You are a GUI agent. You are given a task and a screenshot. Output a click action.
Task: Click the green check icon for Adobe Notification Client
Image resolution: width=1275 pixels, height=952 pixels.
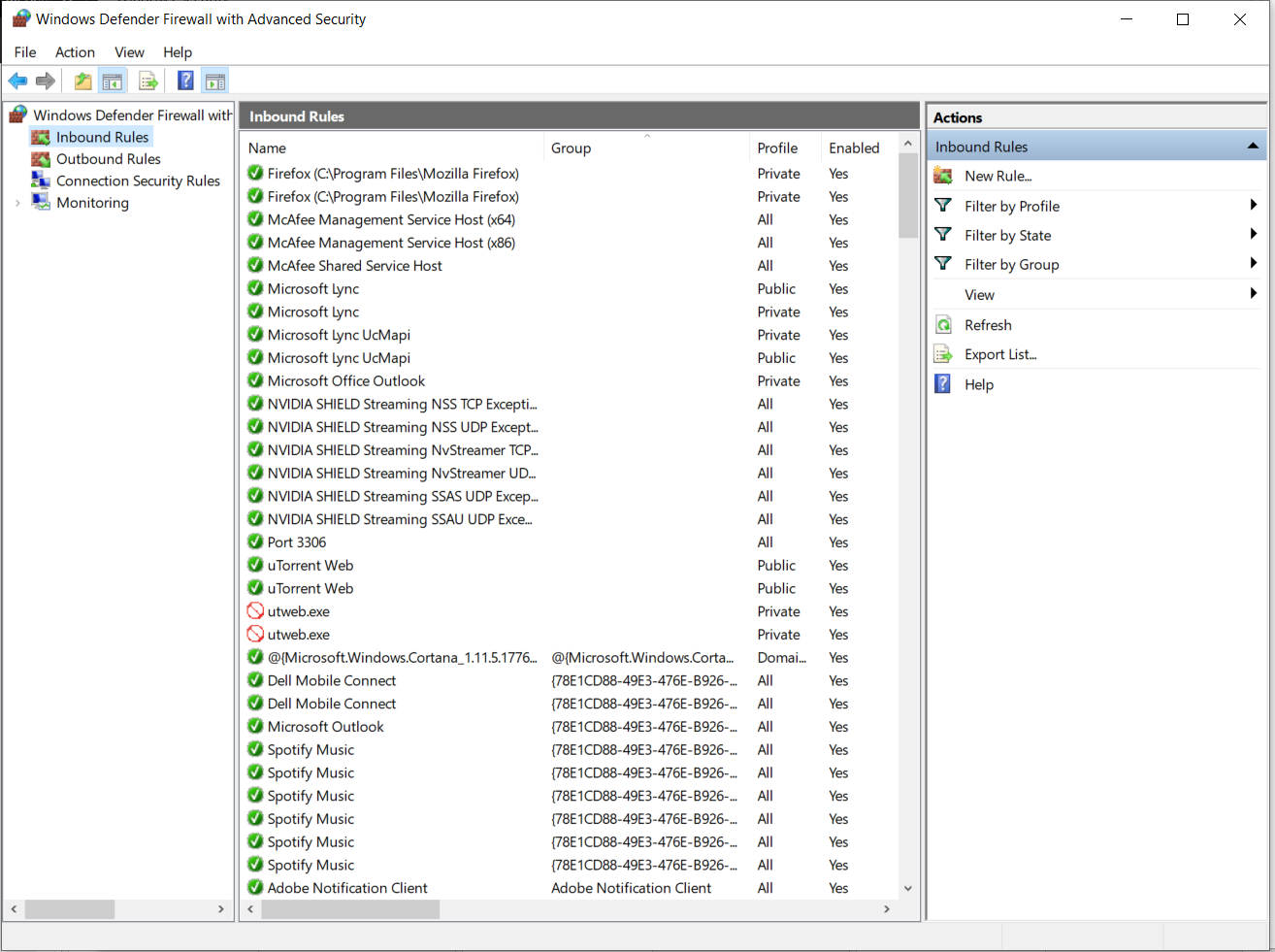[x=255, y=887]
